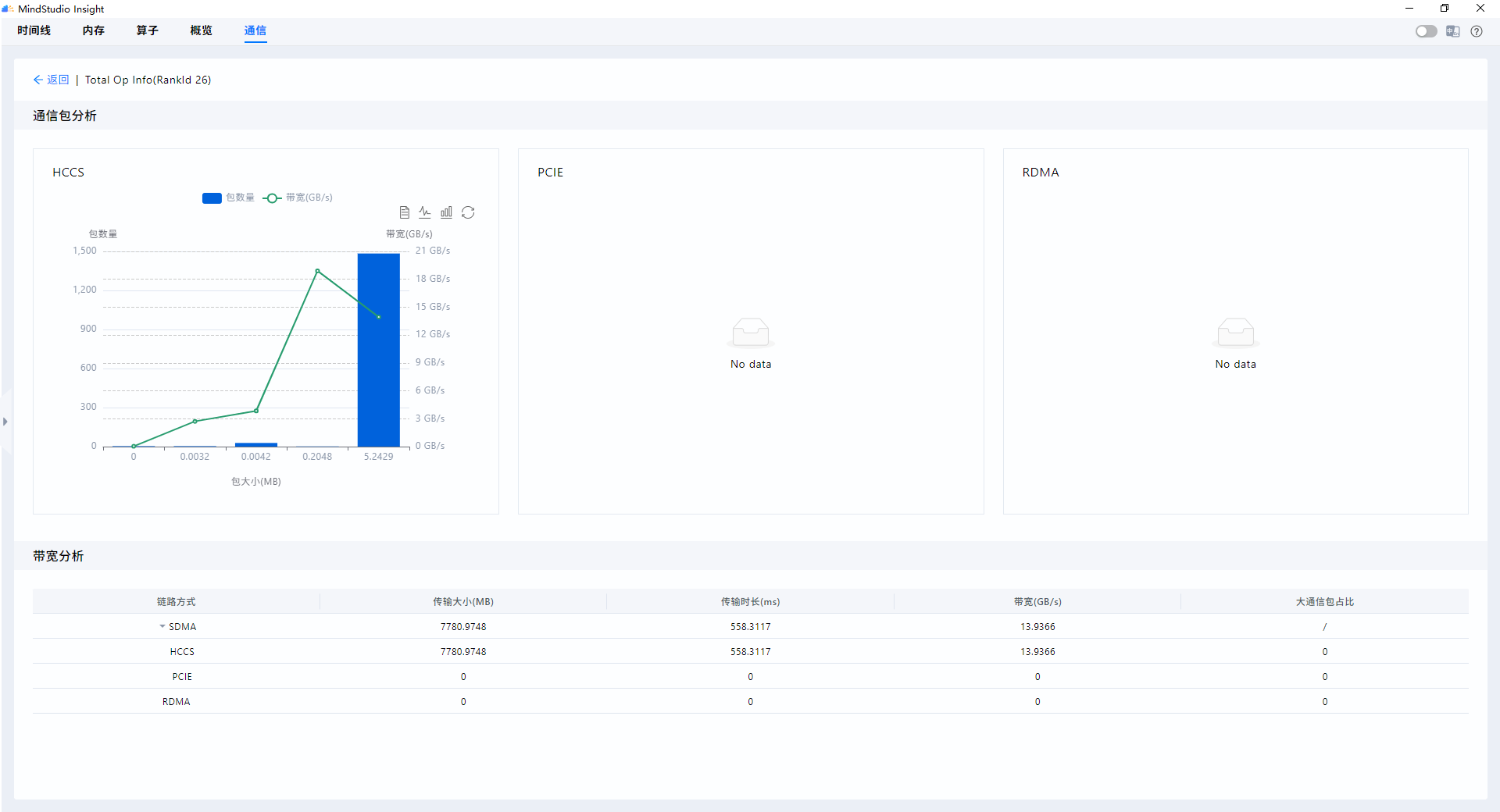Image resolution: width=1500 pixels, height=812 pixels.
Task: Click the 带宽分析 section heading
Action: click(x=59, y=556)
